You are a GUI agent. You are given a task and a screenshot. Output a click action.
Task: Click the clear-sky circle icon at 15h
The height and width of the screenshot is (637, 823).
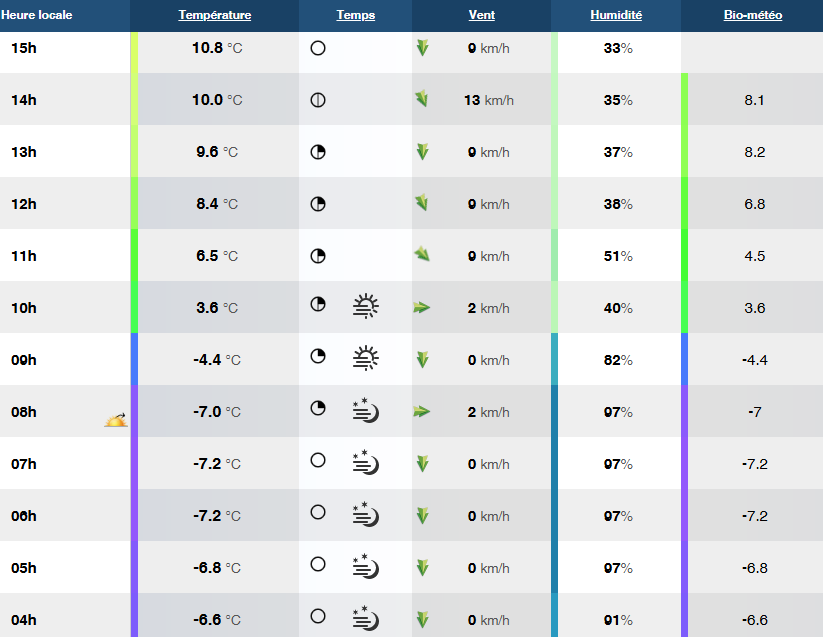[318, 48]
